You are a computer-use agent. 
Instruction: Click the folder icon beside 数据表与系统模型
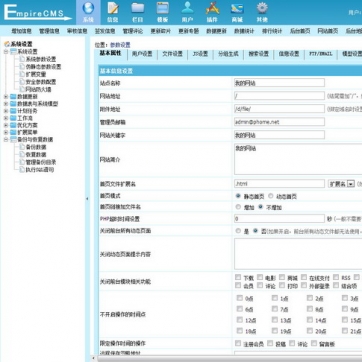click(x=13, y=104)
